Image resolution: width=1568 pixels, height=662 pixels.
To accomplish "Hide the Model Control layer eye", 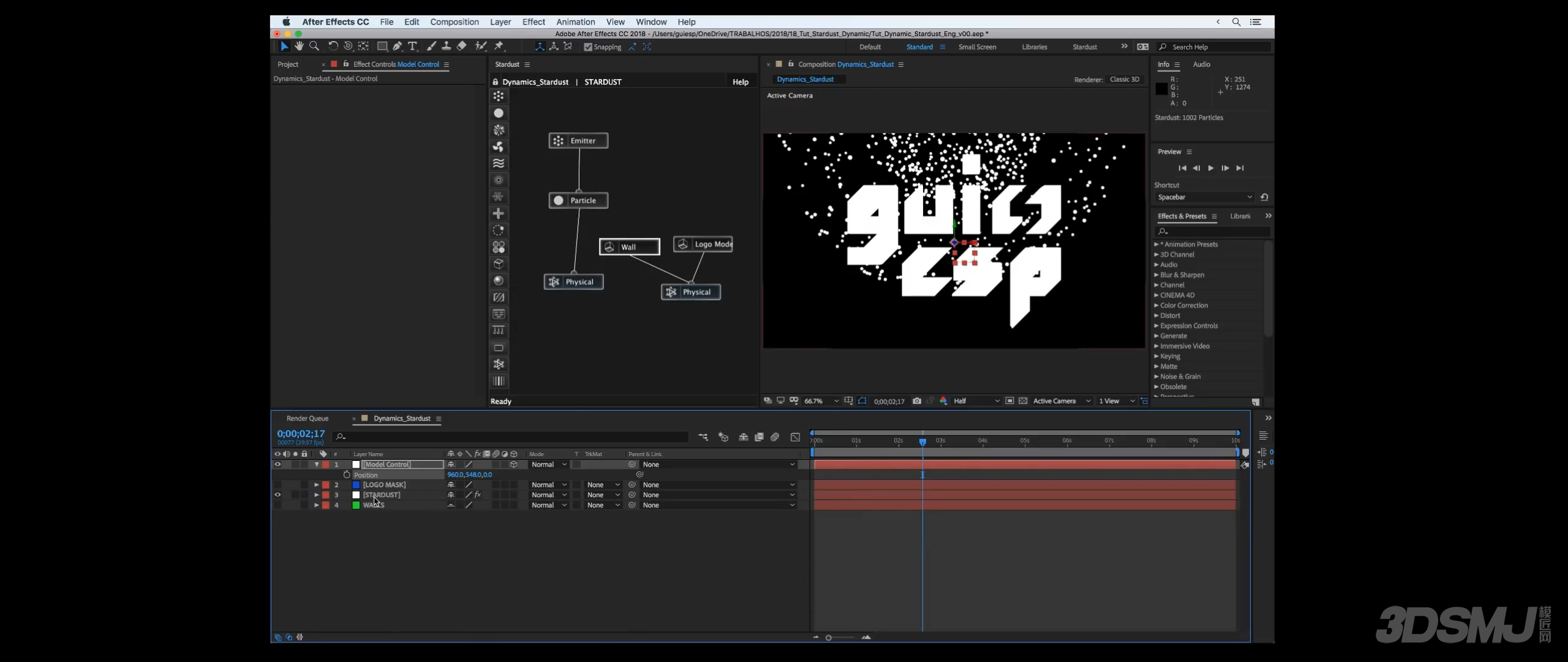I will [277, 465].
